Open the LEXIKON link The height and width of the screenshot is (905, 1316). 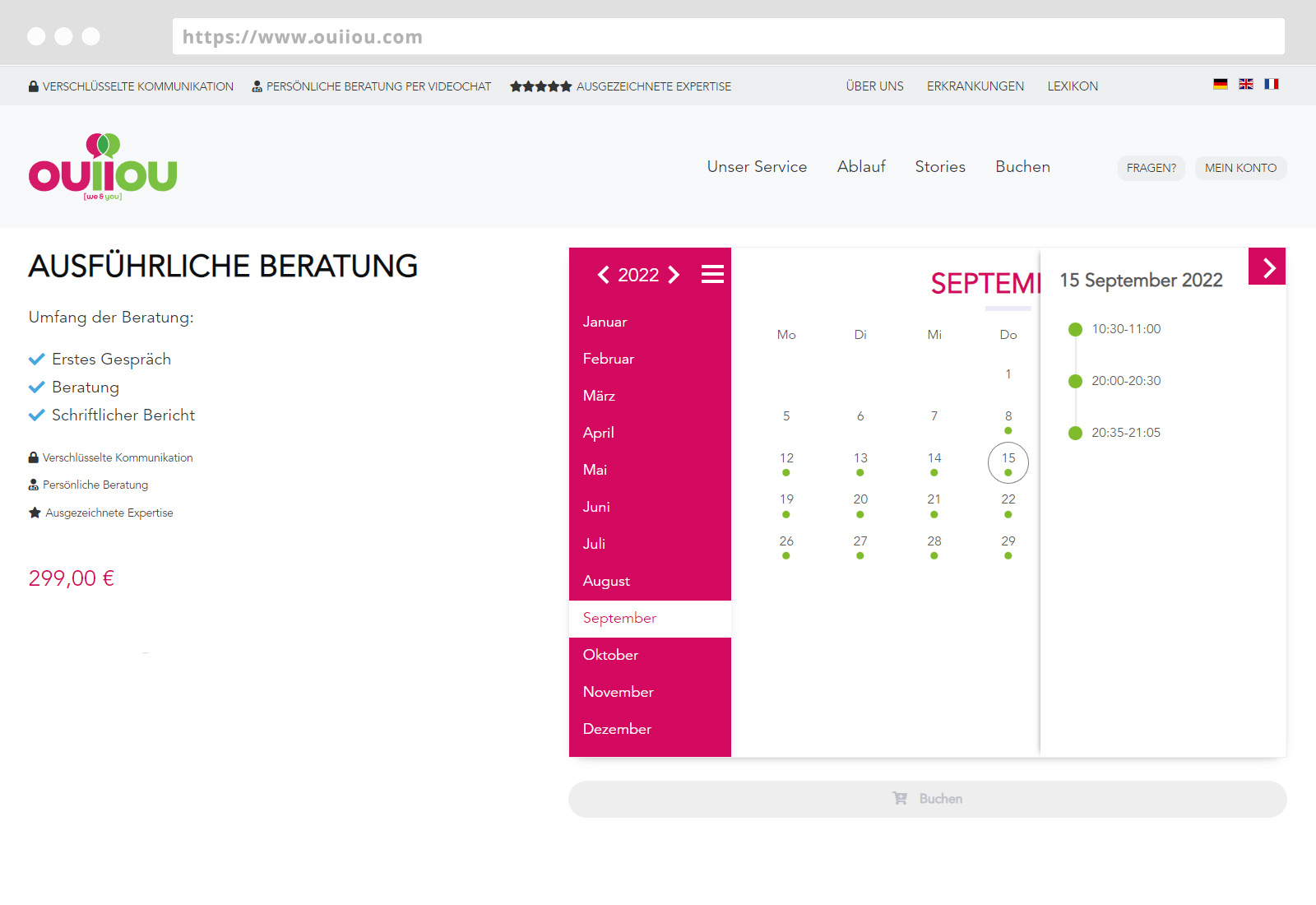point(1073,86)
